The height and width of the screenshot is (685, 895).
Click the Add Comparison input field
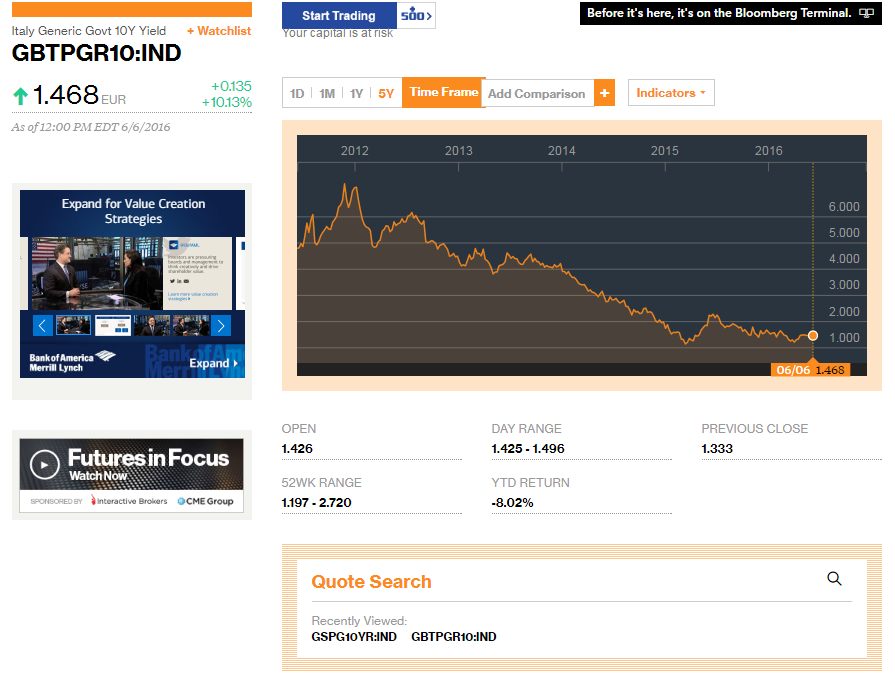point(539,93)
